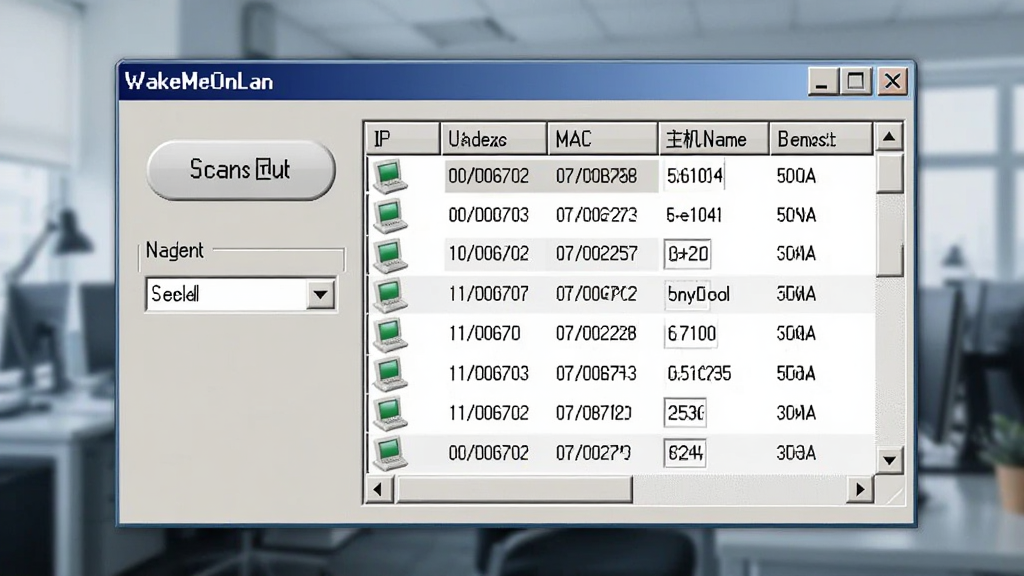The image size is (1024, 576).
Task: Click cell 11/006707
Action: coord(488,294)
